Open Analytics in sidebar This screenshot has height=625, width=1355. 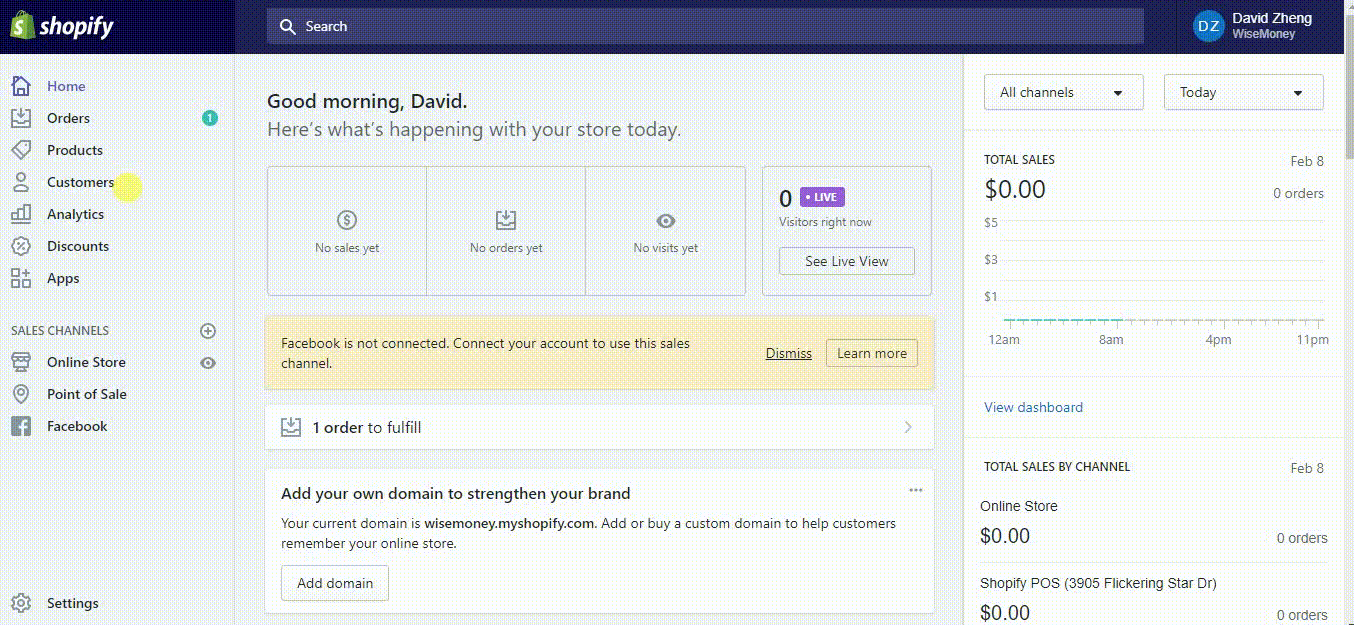point(75,214)
